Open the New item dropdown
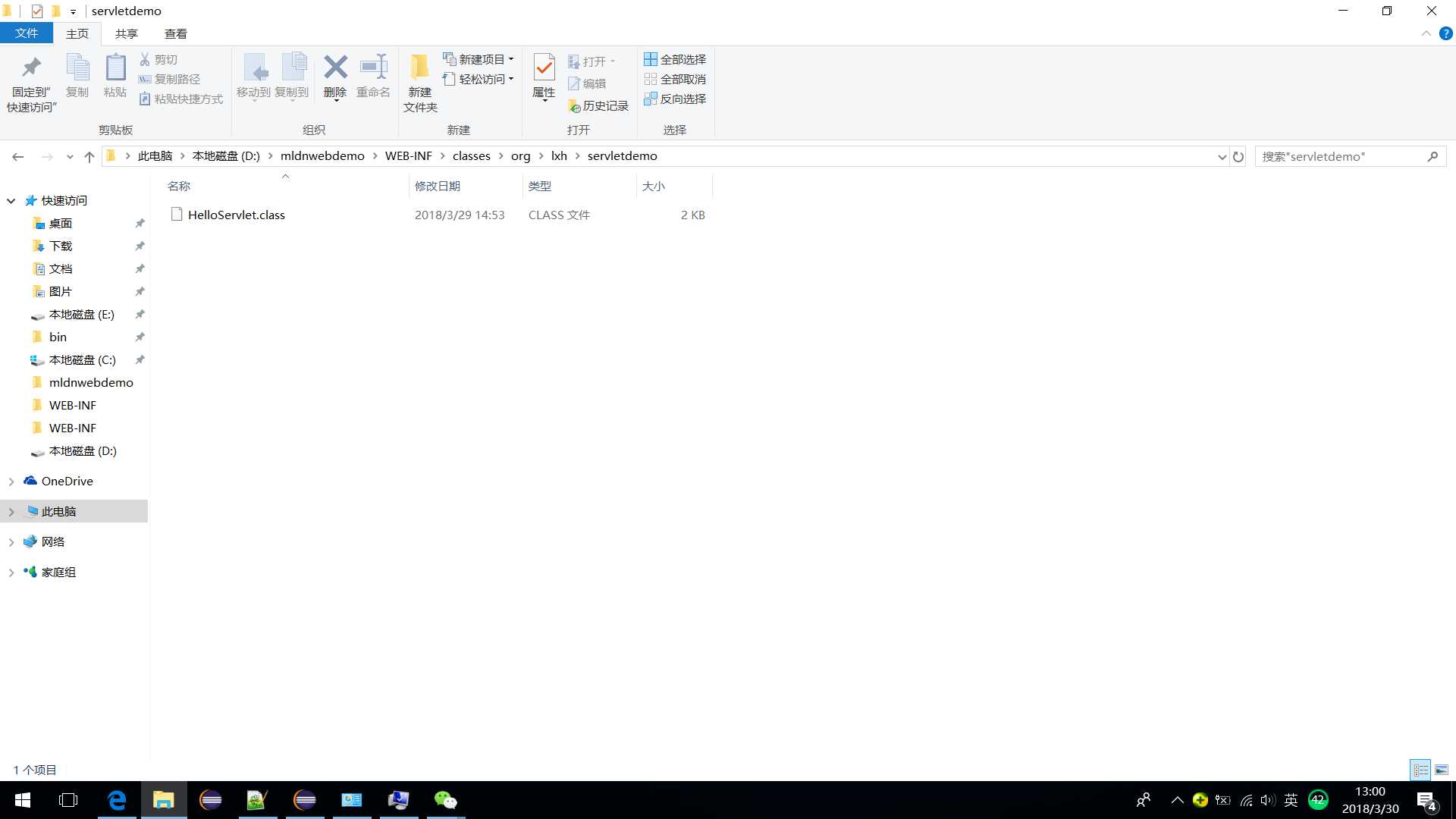 479,59
